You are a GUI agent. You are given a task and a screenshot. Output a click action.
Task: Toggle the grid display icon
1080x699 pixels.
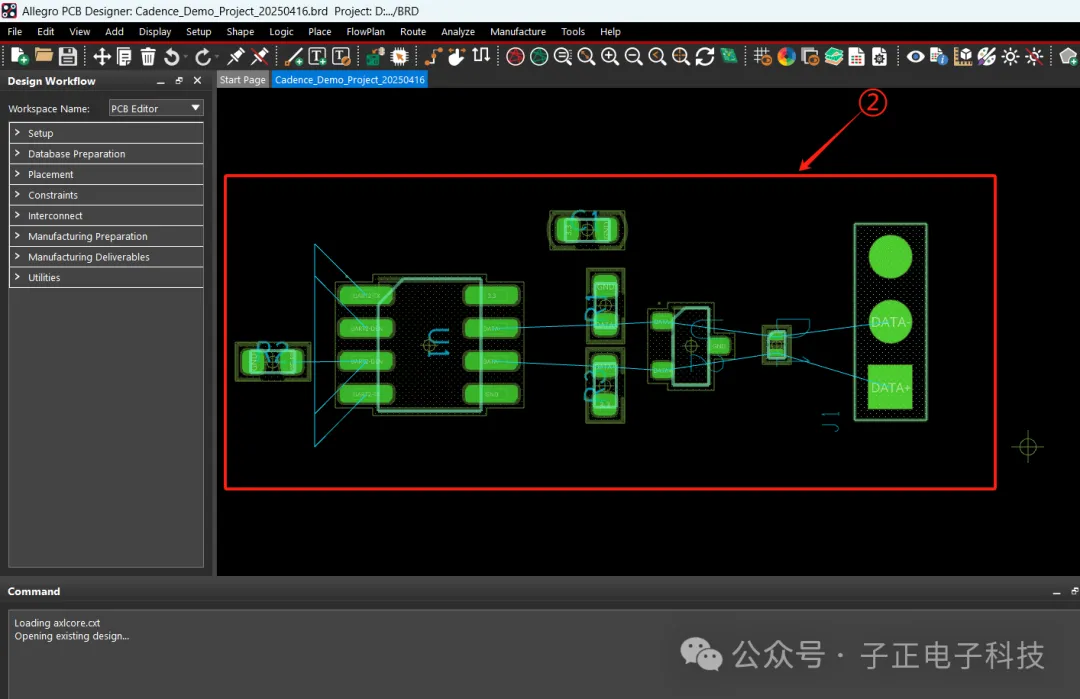[762, 56]
